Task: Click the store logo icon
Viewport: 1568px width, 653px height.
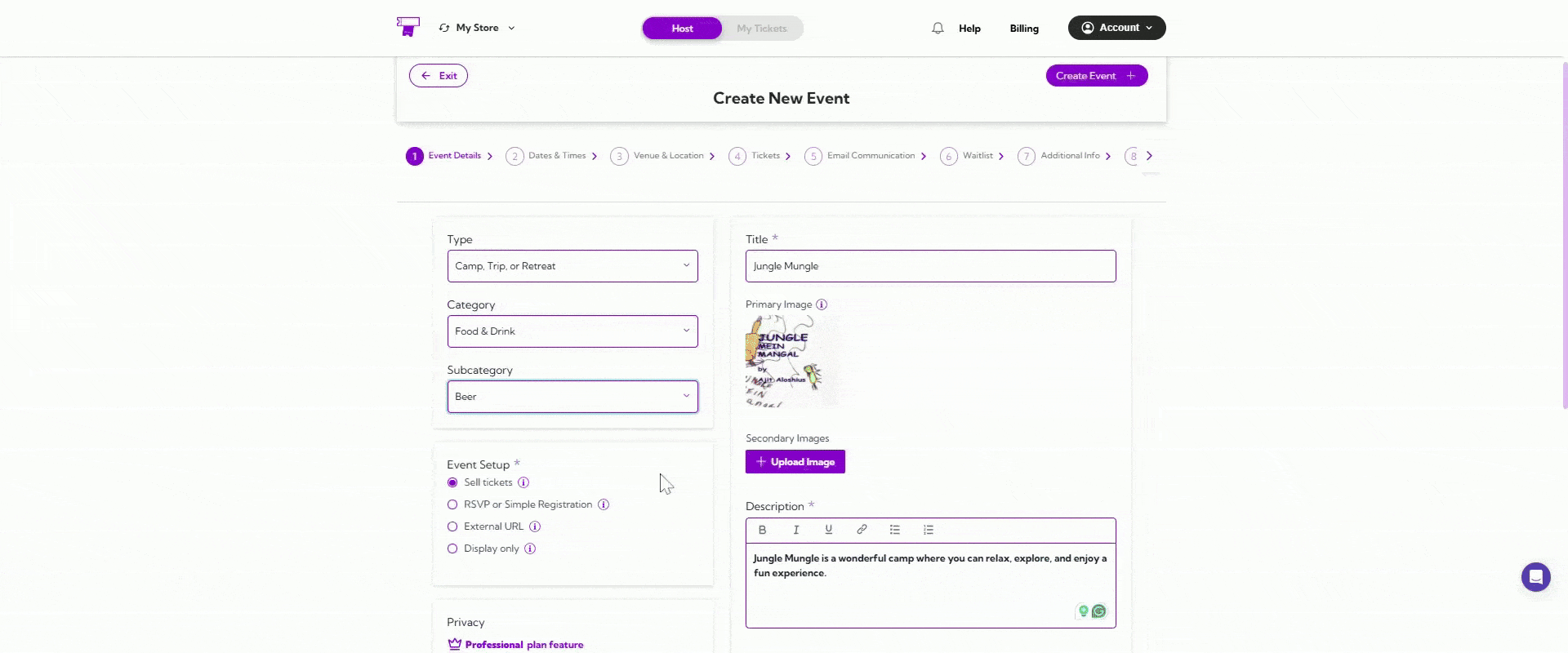Action: coord(408,27)
